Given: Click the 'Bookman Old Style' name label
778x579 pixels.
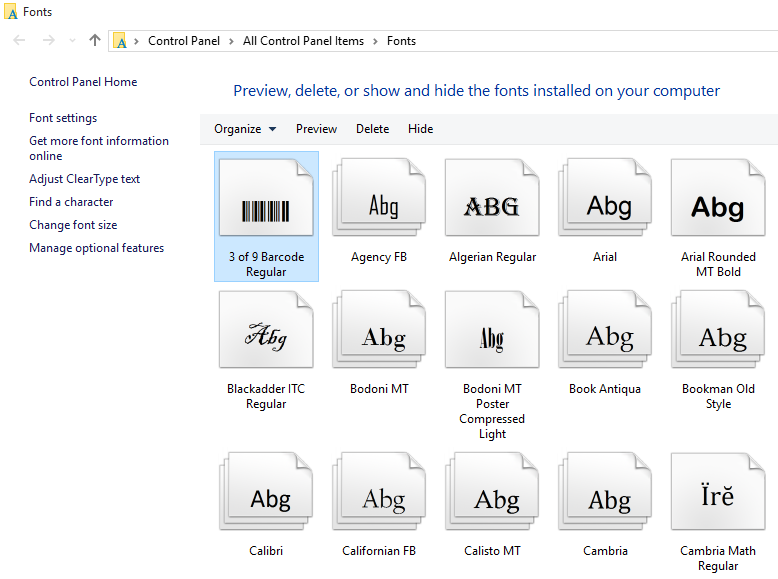Looking at the screenshot, I should pos(718,396).
